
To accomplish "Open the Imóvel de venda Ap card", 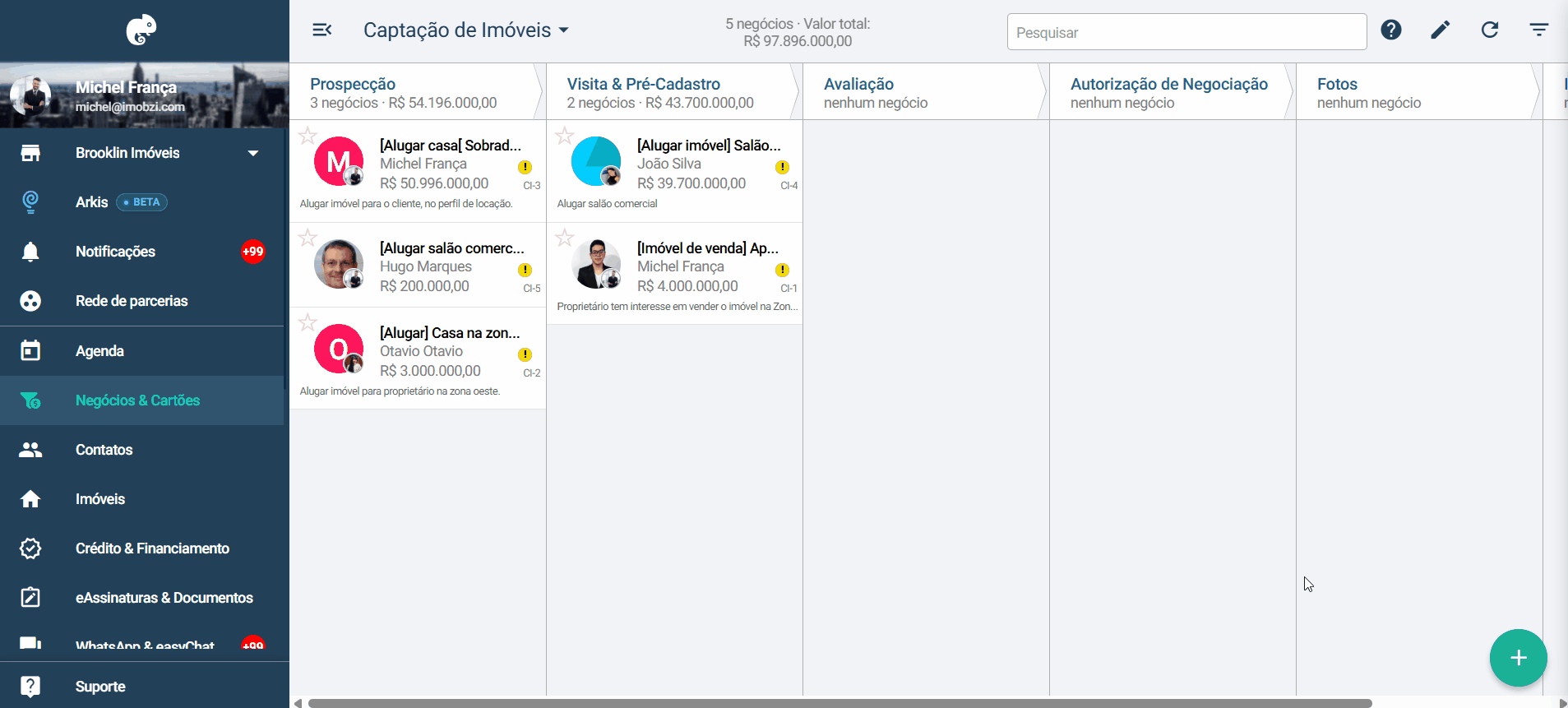I will click(675, 274).
